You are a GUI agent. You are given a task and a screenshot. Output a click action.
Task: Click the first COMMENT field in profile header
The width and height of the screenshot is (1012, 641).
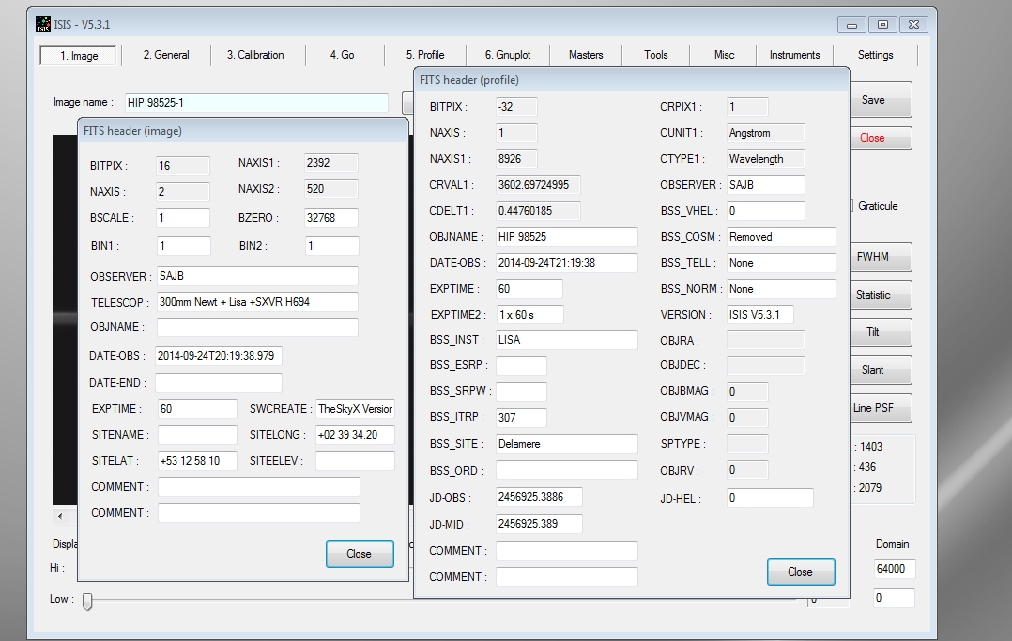(x=567, y=551)
